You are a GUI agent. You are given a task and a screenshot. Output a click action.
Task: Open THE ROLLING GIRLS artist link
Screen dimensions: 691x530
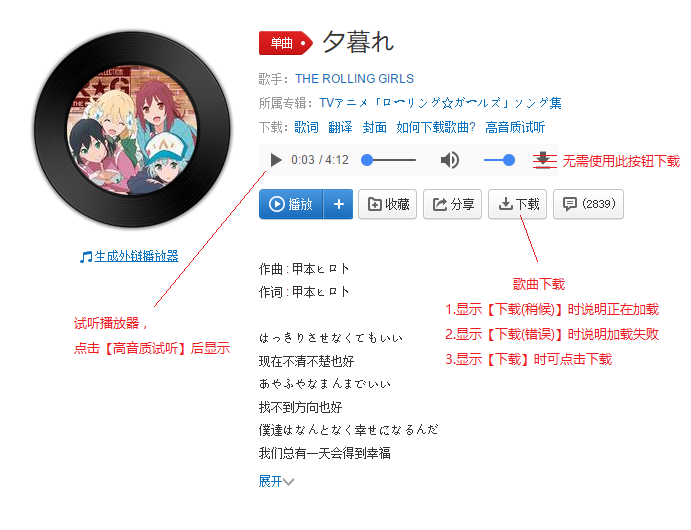(354, 79)
